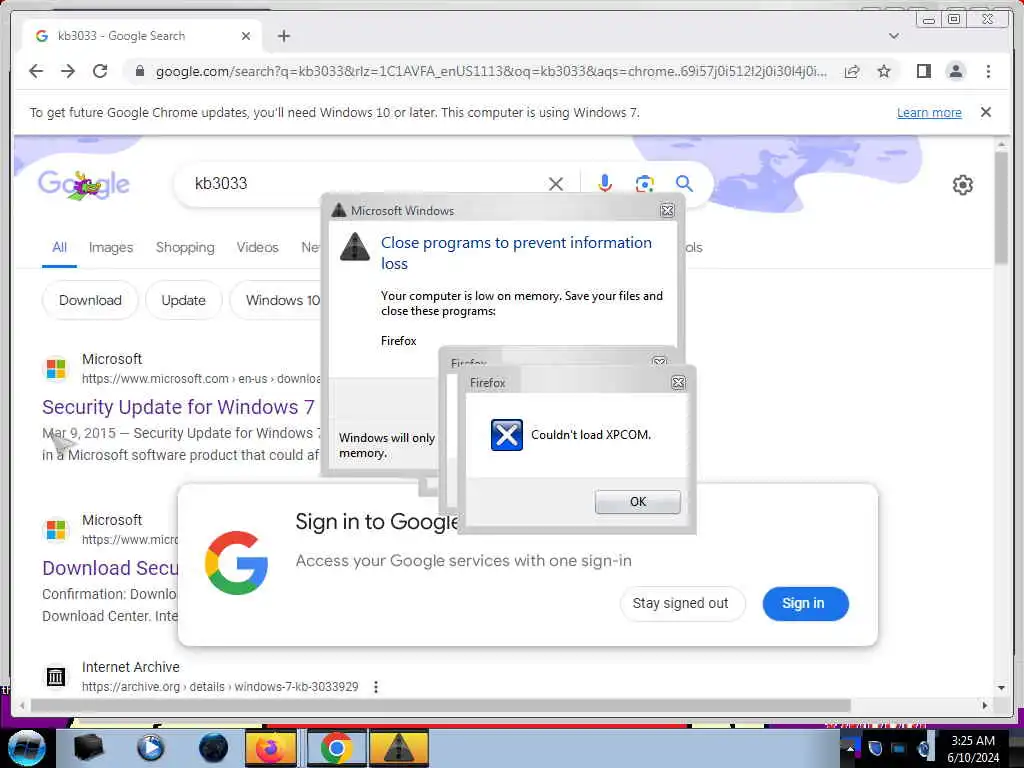Close the kb3033 Google Search tab
1024x768 pixels.
(246, 36)
